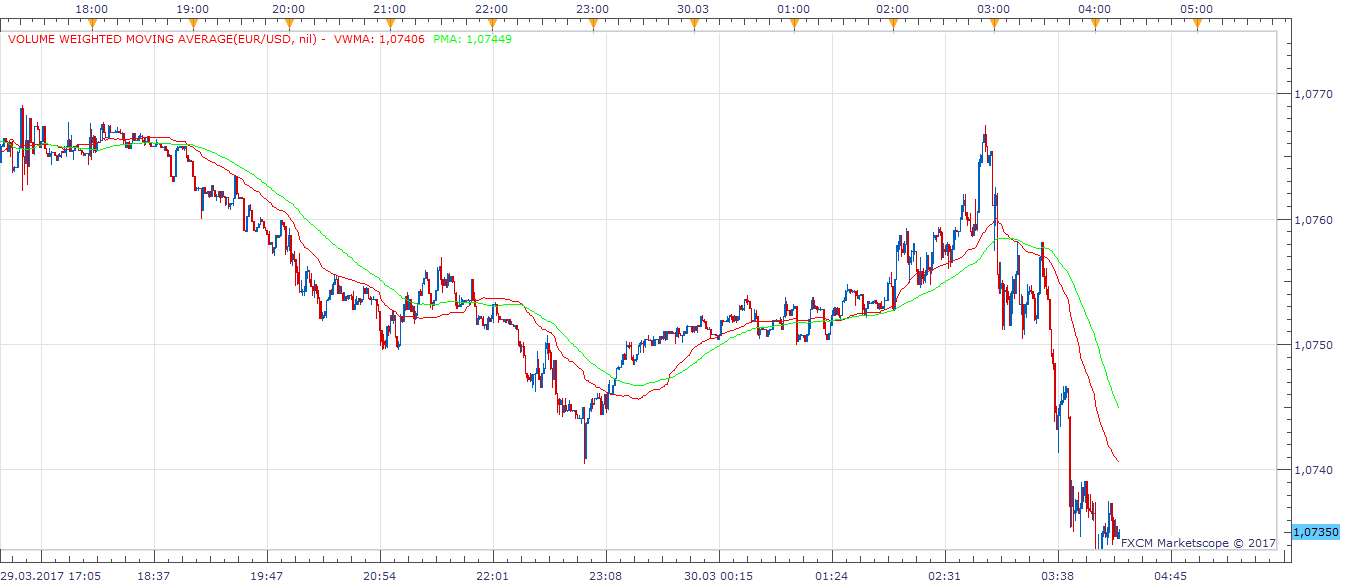The height and width of the screenshot is (588, 1349).
Task: Click the current price tag 1,07350
Action: (x=1316, y=533)
